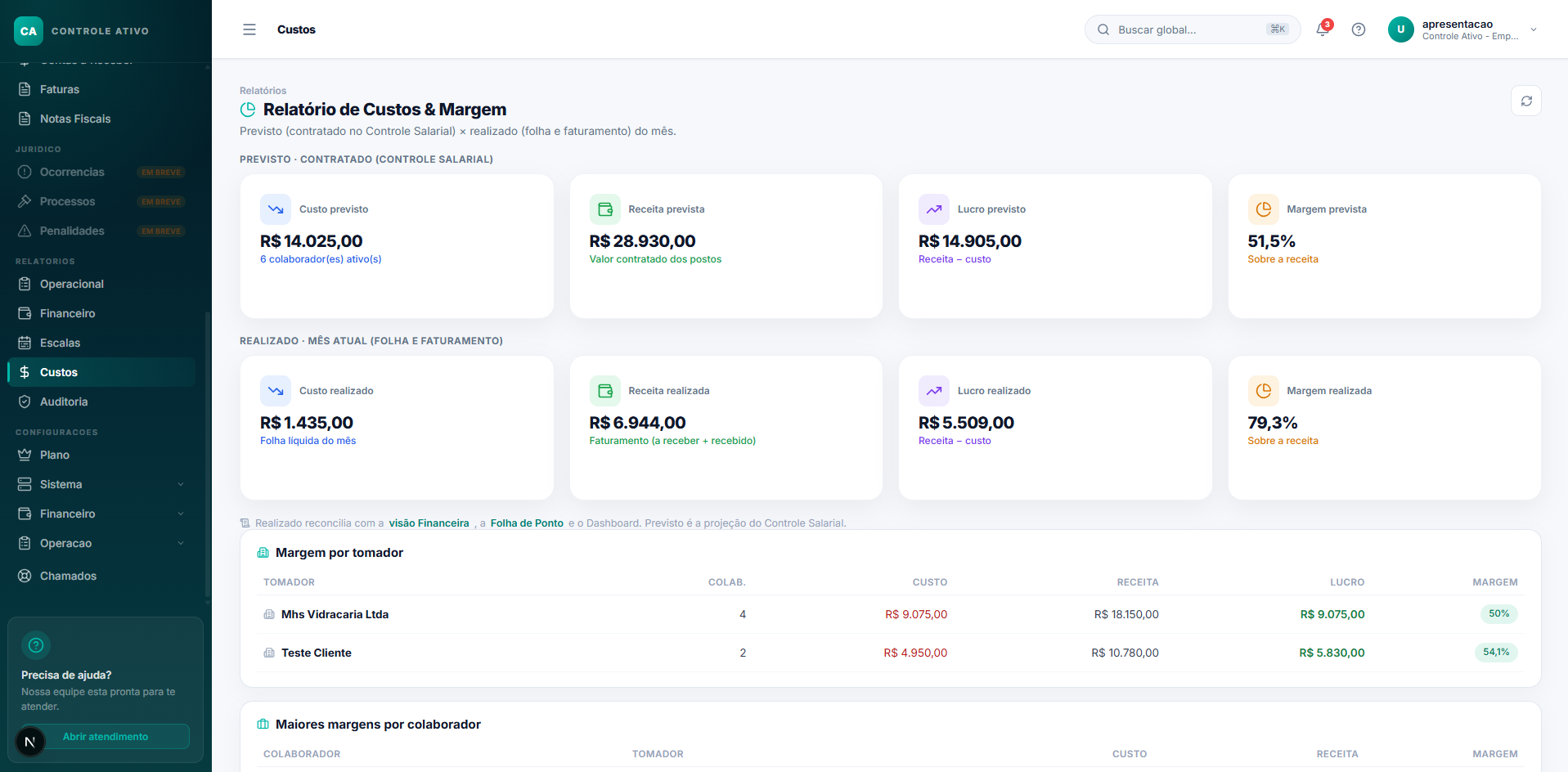
Task: Open the notifications bell
Action: [x=1323, y=29]
